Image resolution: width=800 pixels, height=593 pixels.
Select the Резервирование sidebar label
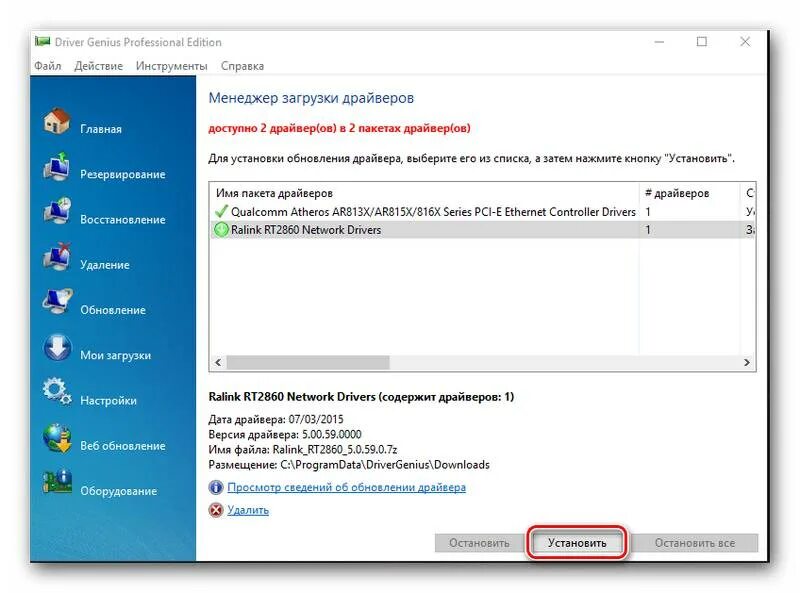tap(122, 175)
